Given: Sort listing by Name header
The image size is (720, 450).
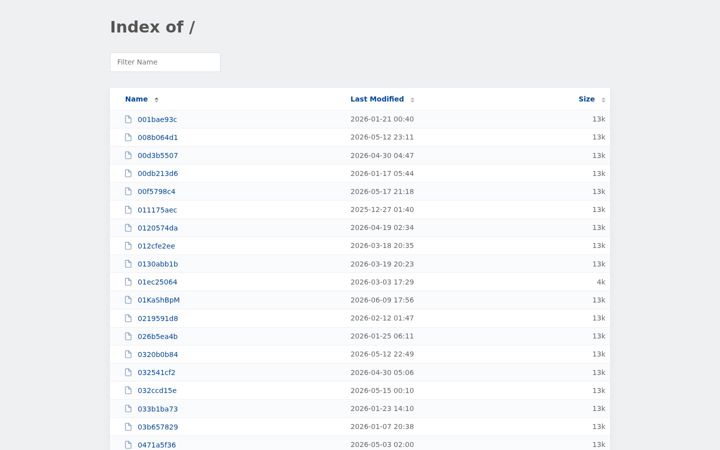Looking at the screenshot, I should click(x=136, y=99).
